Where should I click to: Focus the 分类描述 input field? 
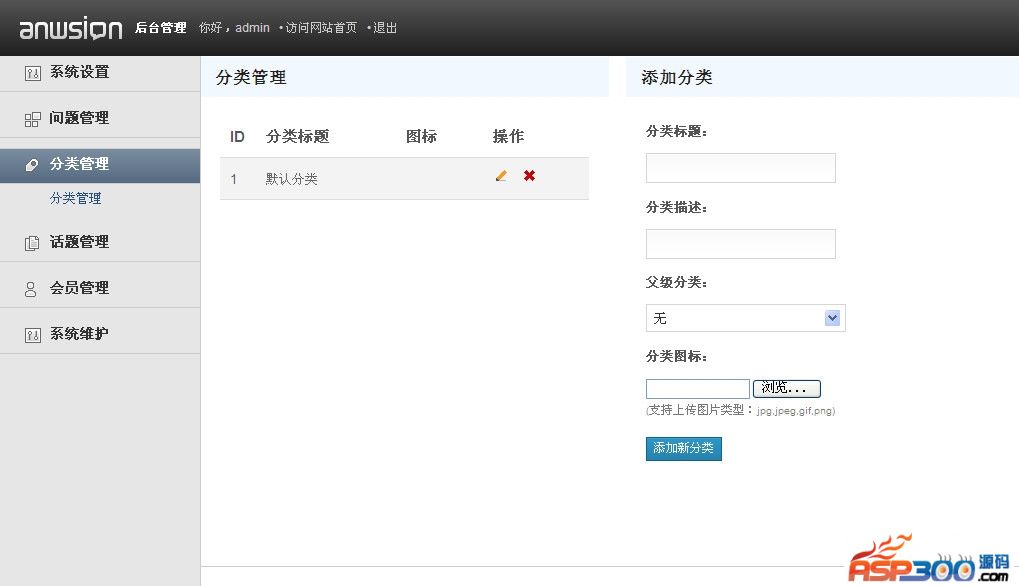tap(741, 244)
